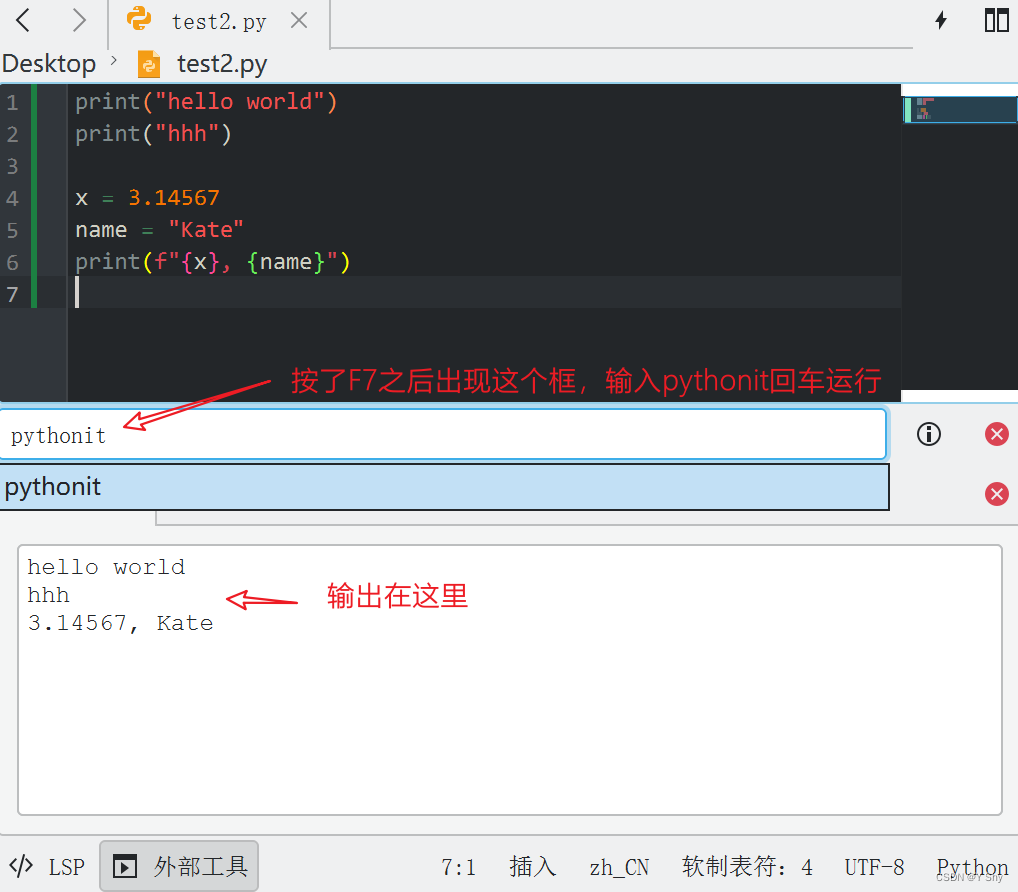Screen dimensions: 1018x892
Task: Select the lightning quick-action icon top right
Action: pos(940,19)
